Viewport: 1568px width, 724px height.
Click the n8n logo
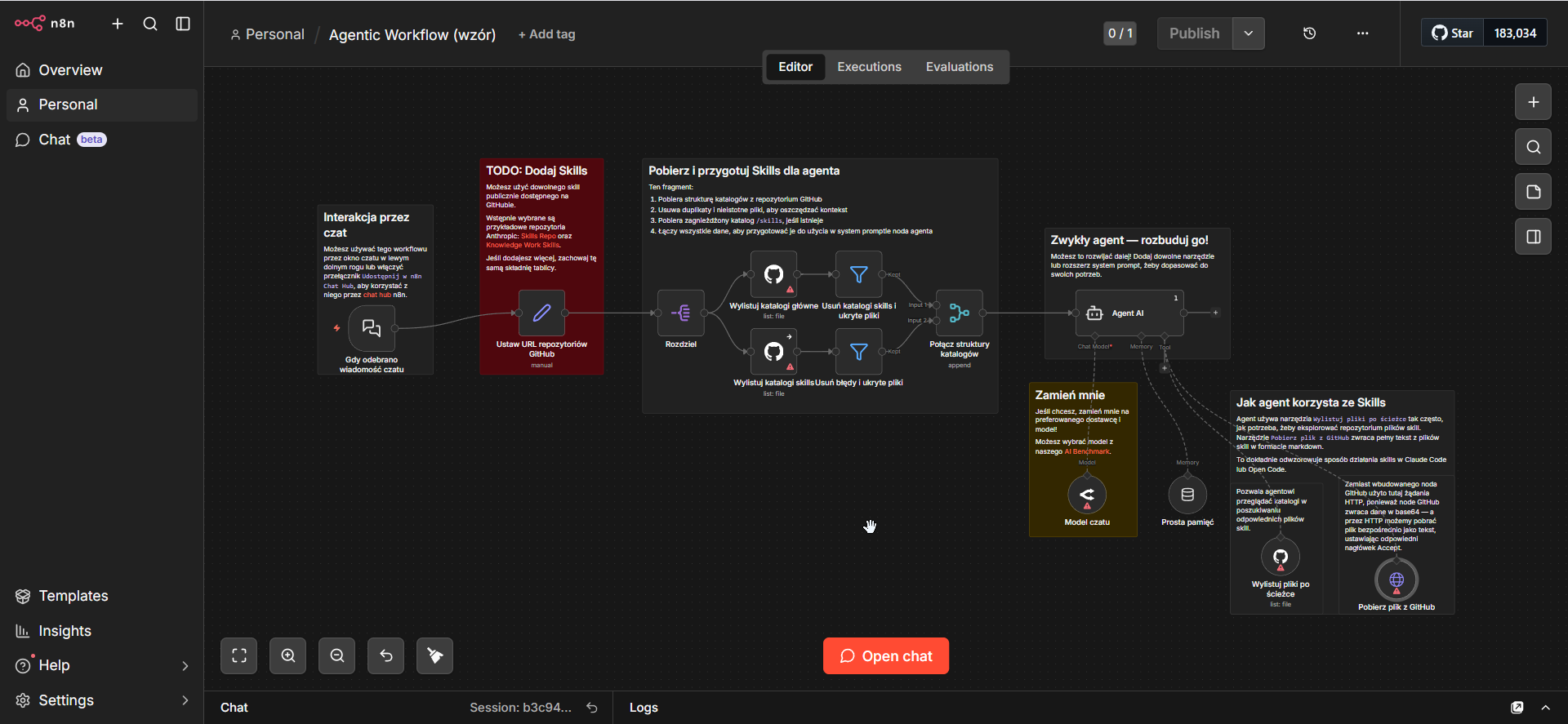click(44, 24)
